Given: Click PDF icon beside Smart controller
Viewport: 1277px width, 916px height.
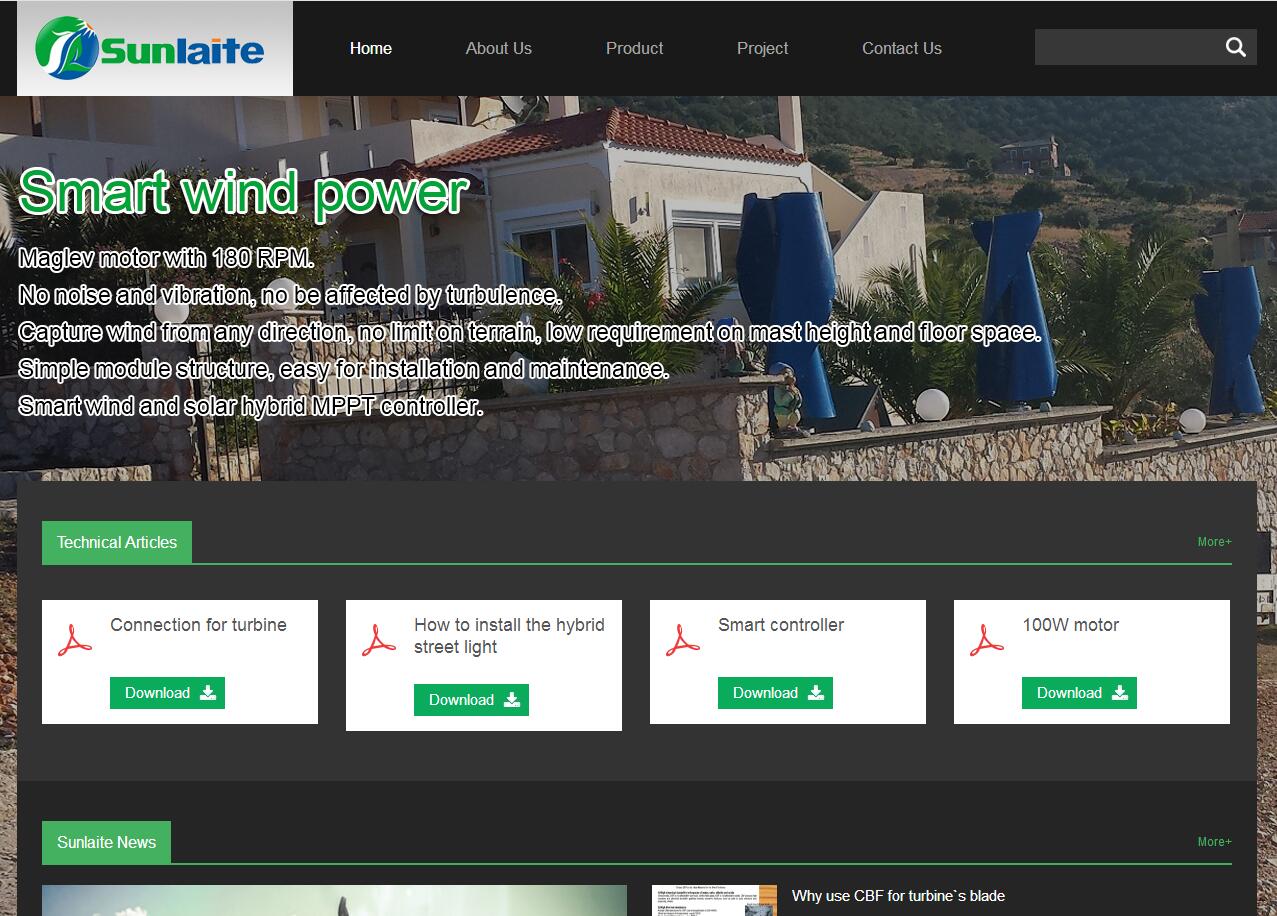Looking at the screenshot, I should (683, 640).
